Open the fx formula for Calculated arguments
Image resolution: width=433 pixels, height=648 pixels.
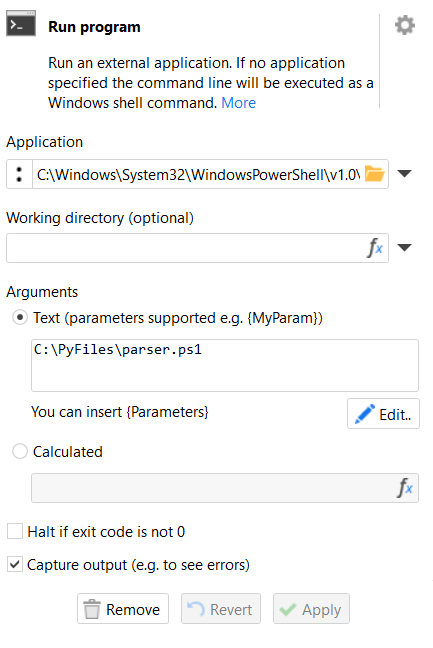405,488
